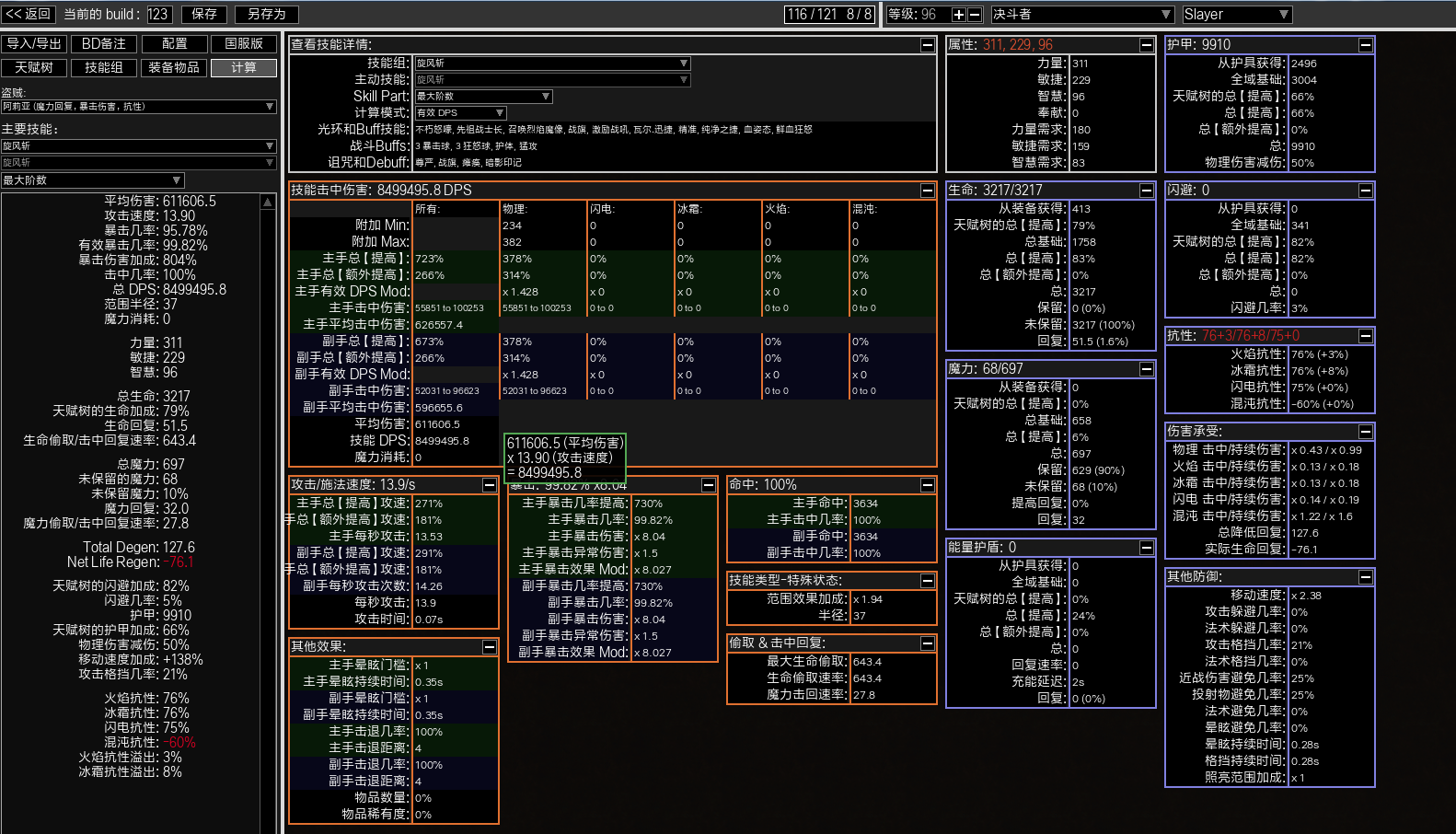Collapse the 属性 attributes section

[1147, 45]
